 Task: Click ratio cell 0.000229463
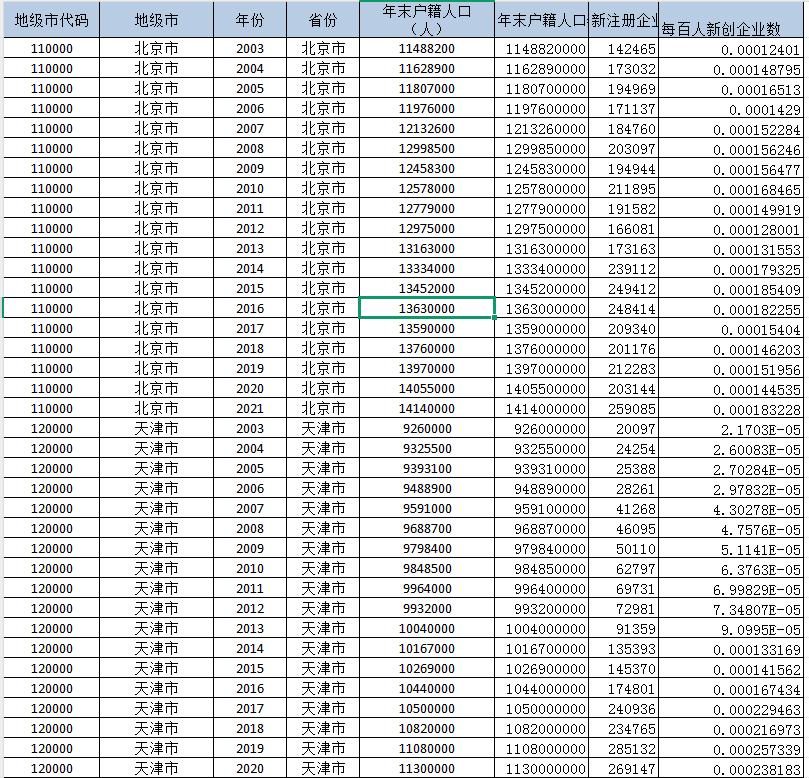tap(731, 709)
